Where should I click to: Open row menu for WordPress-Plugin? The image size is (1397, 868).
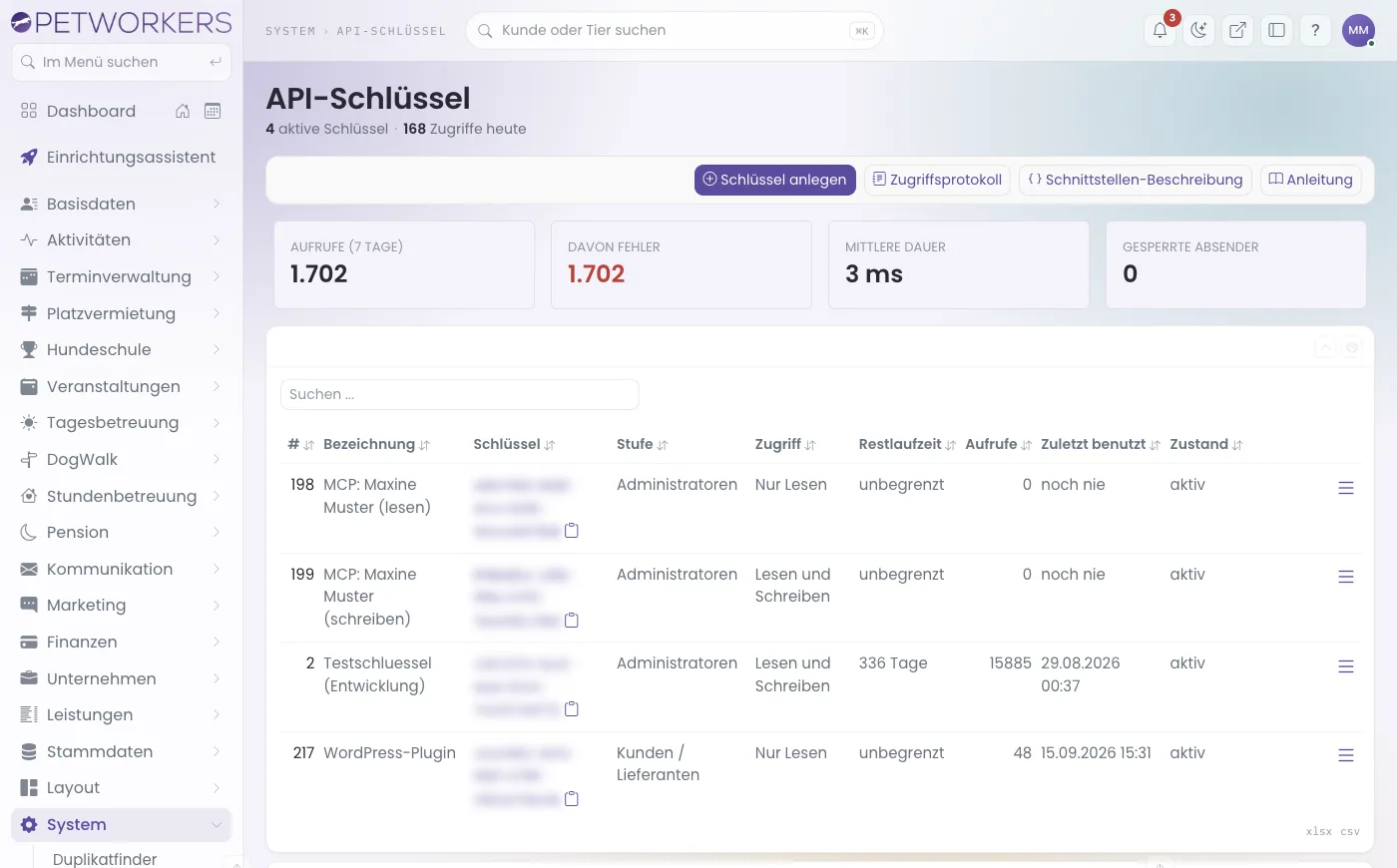coord(1346,755)
